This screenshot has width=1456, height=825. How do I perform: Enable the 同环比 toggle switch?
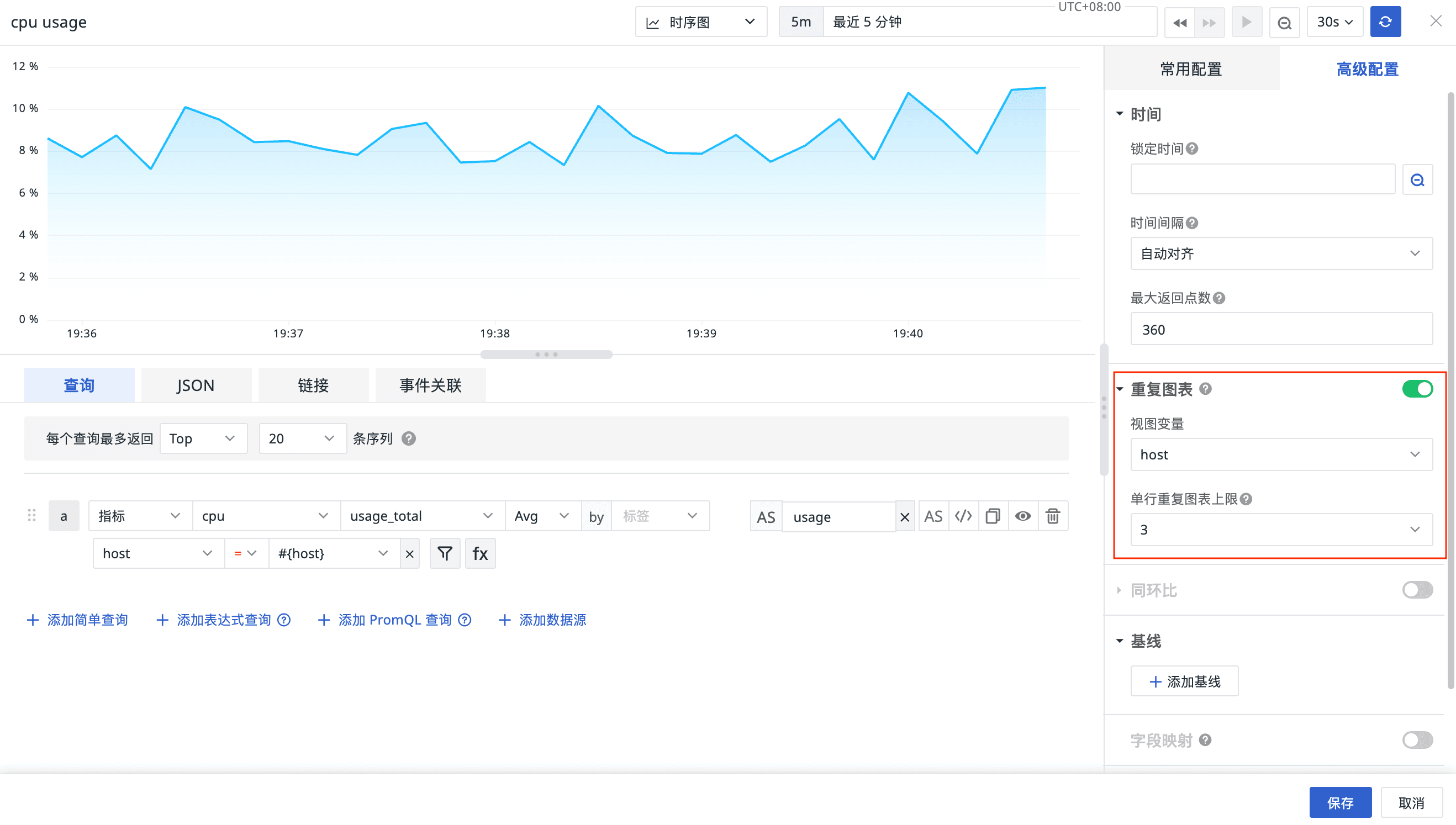coord(1417,590)
